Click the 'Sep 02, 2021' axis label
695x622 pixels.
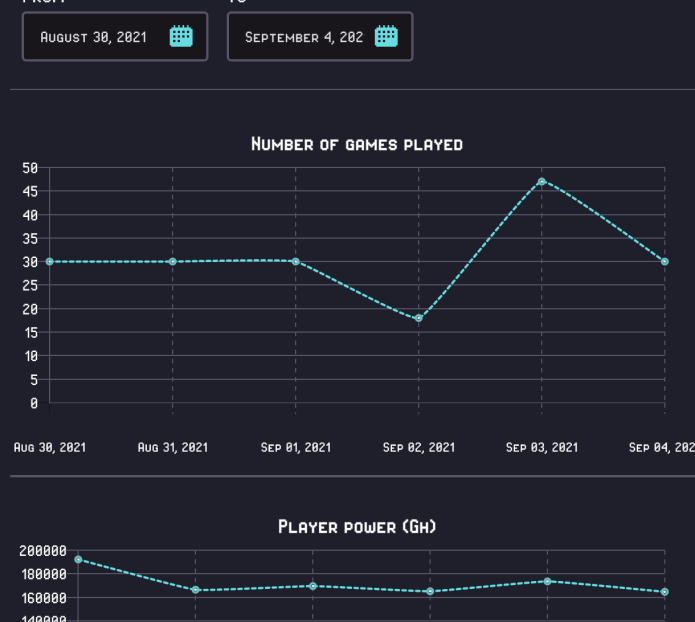(x=419, y=447)
